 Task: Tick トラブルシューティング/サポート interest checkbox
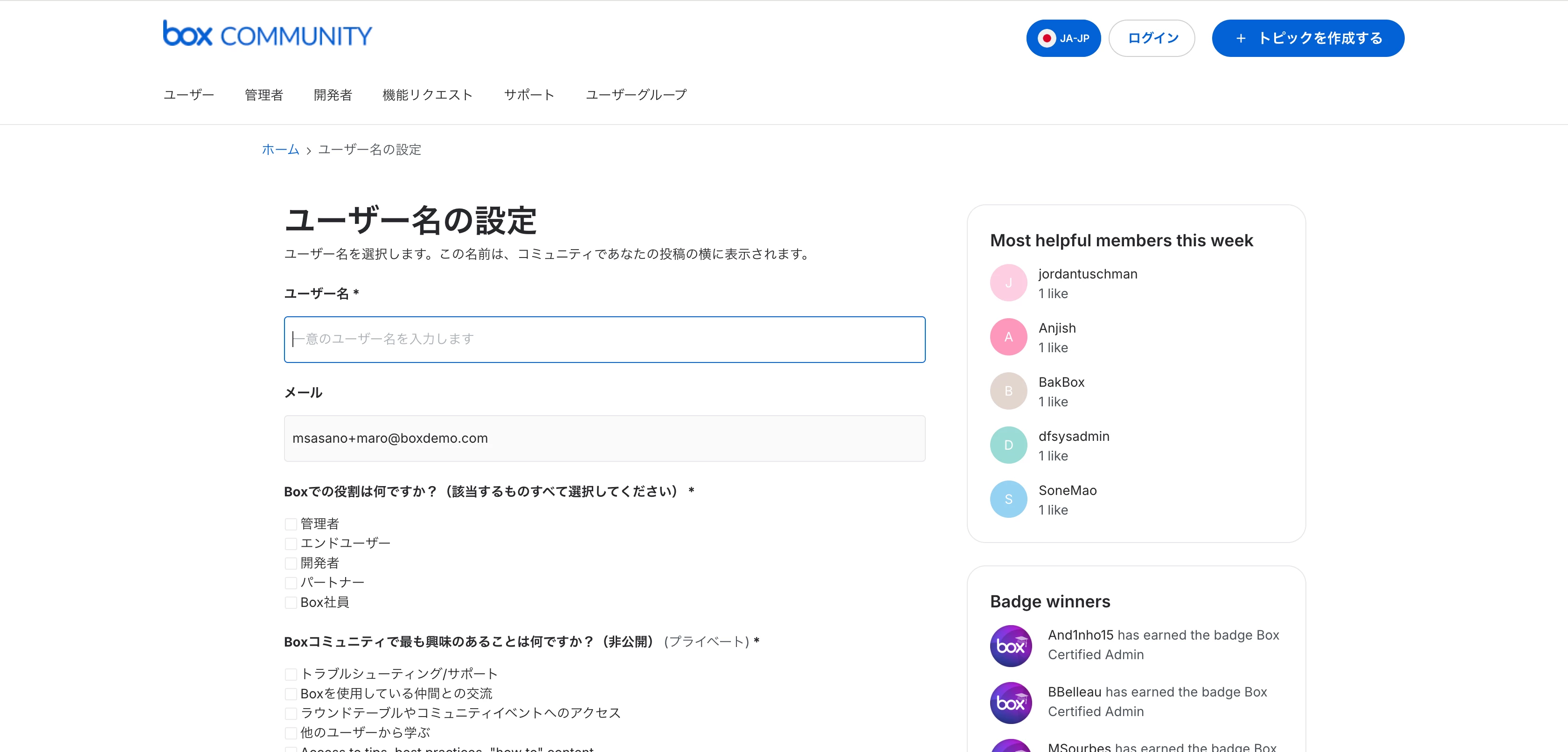(x=291, y=675)
